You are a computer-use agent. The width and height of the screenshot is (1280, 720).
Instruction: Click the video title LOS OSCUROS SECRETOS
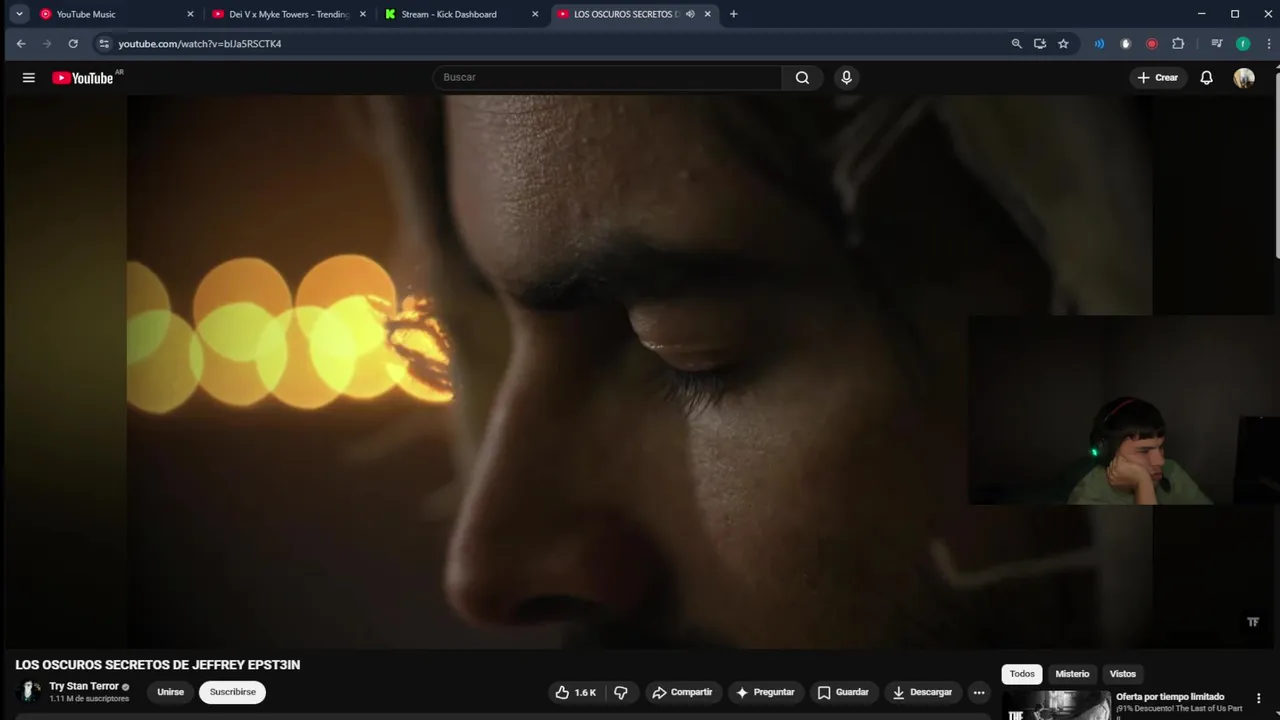click(x=158, y=665)
